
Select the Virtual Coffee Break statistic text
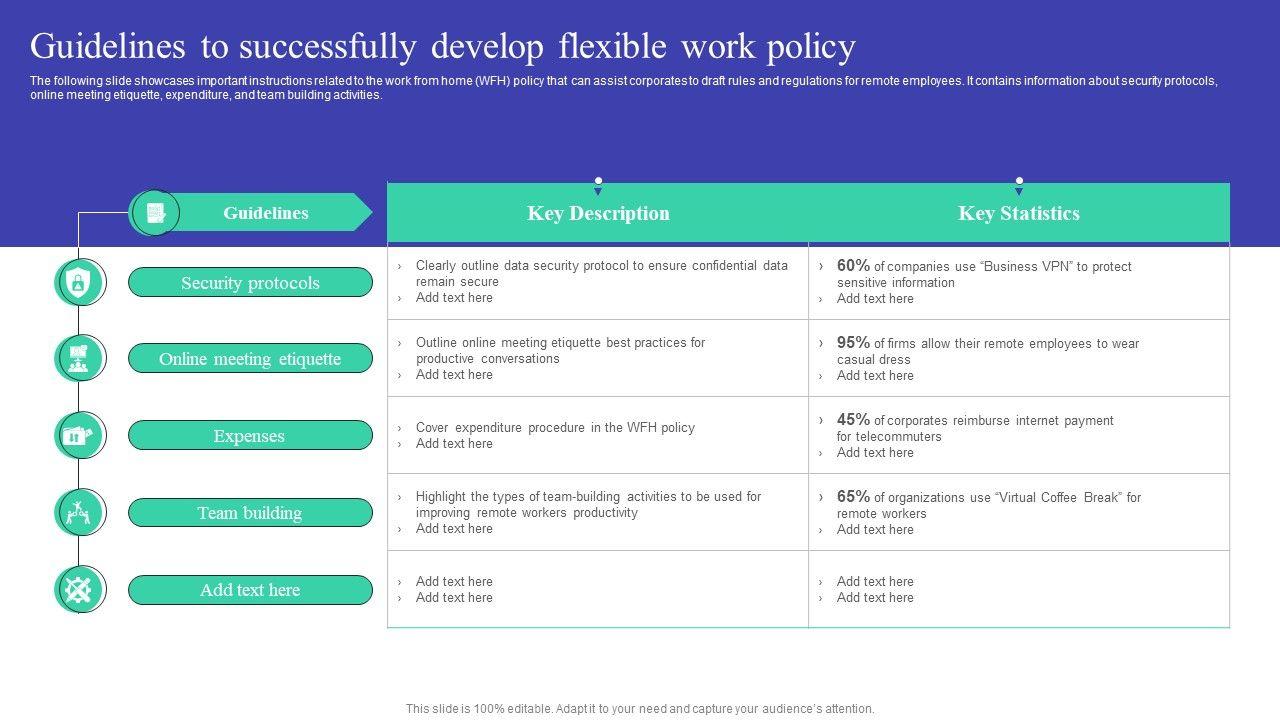pos(988,505)
